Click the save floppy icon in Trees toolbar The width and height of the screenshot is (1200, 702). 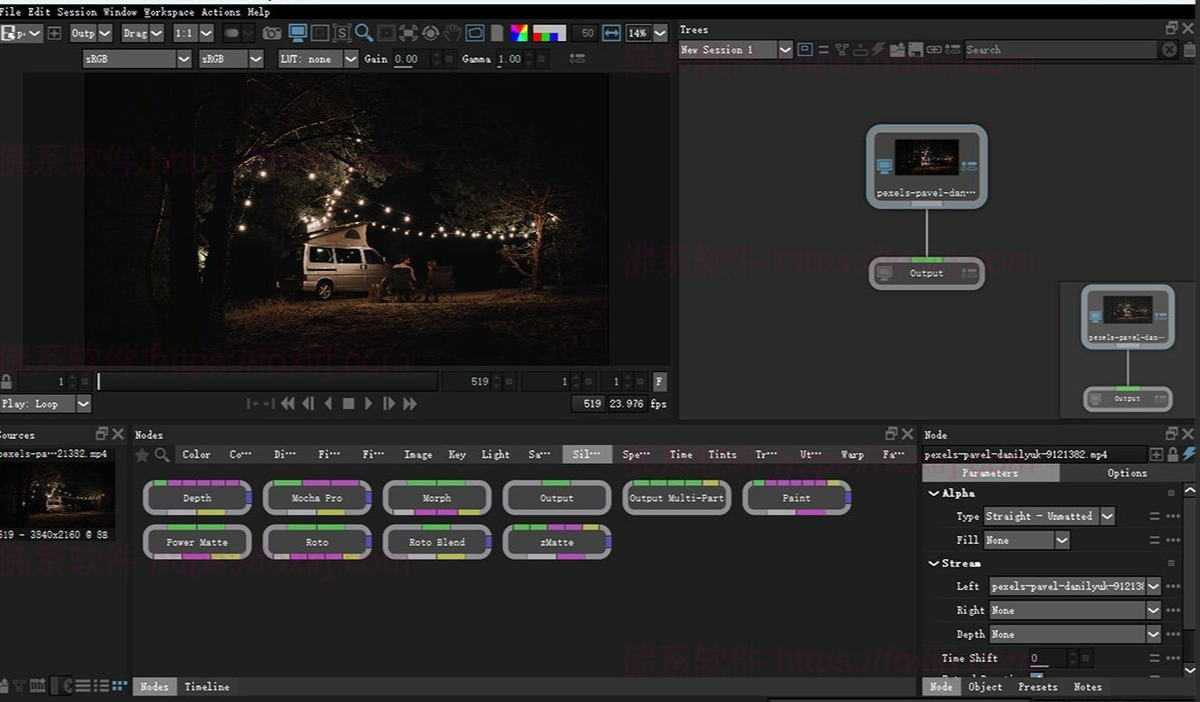tap(914, 49)
